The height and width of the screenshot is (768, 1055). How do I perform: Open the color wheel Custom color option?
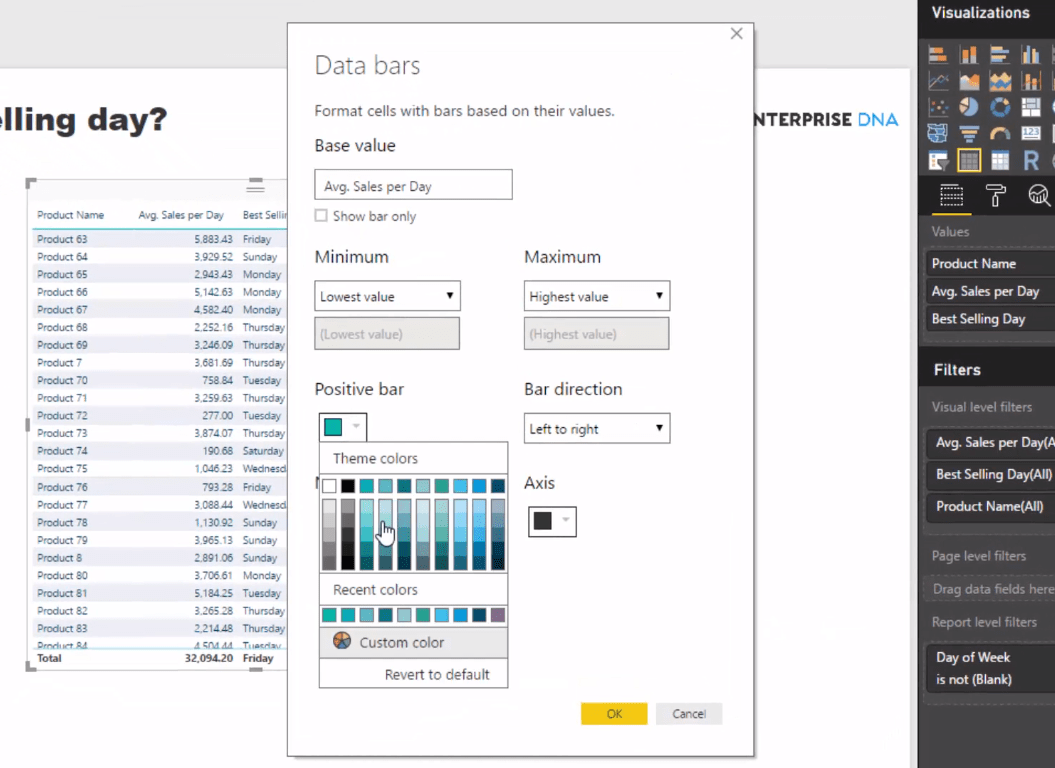pyautogui.click(x=413, y=642)
